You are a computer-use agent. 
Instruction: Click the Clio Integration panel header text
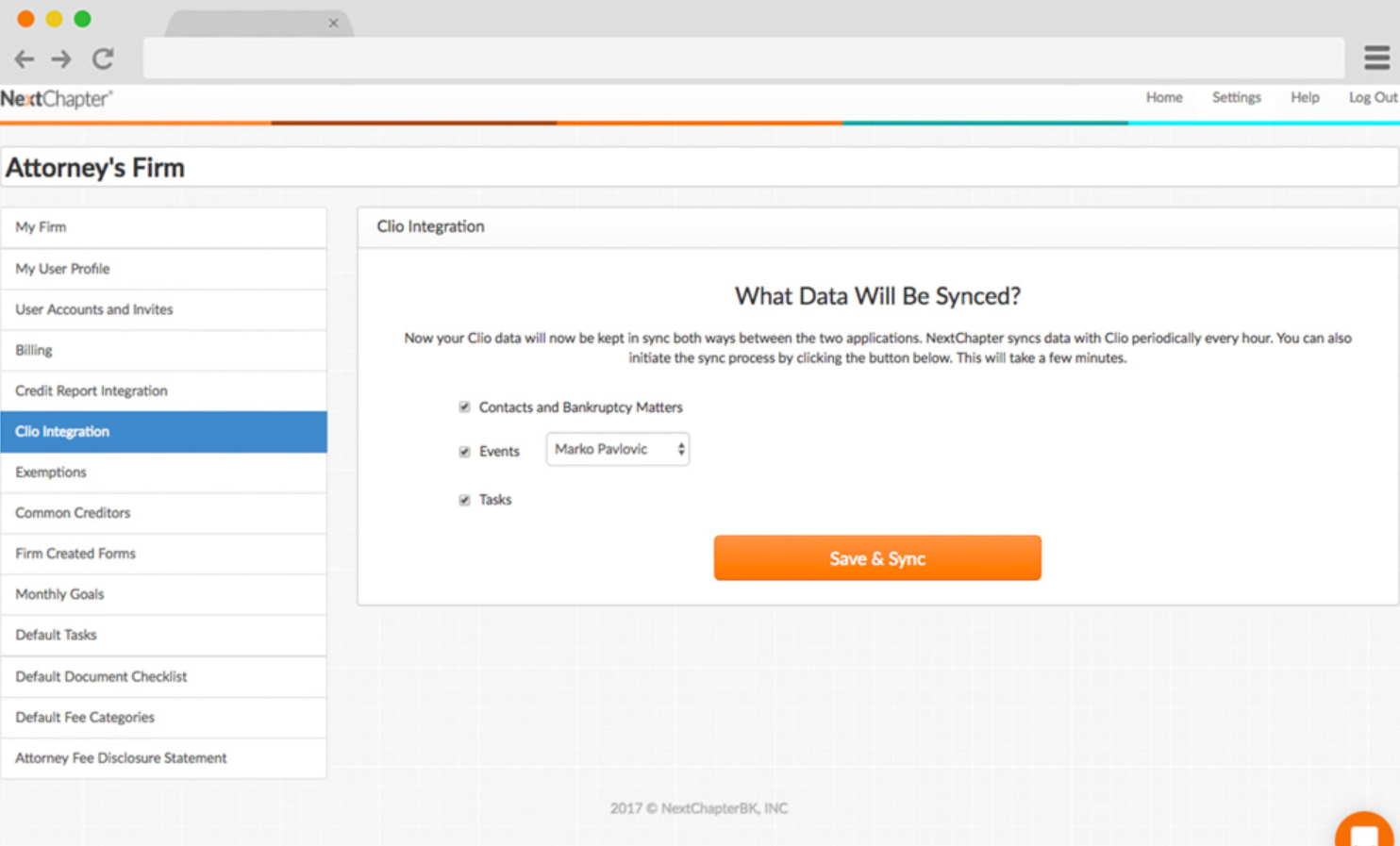click(x=430, y=226)
